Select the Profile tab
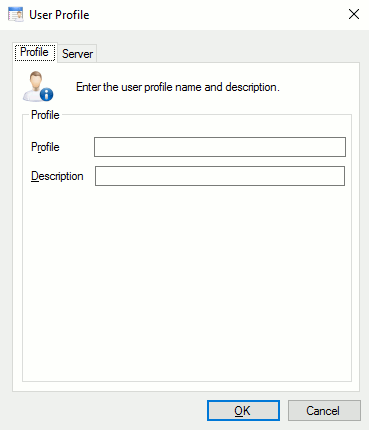 click(35, 52)
